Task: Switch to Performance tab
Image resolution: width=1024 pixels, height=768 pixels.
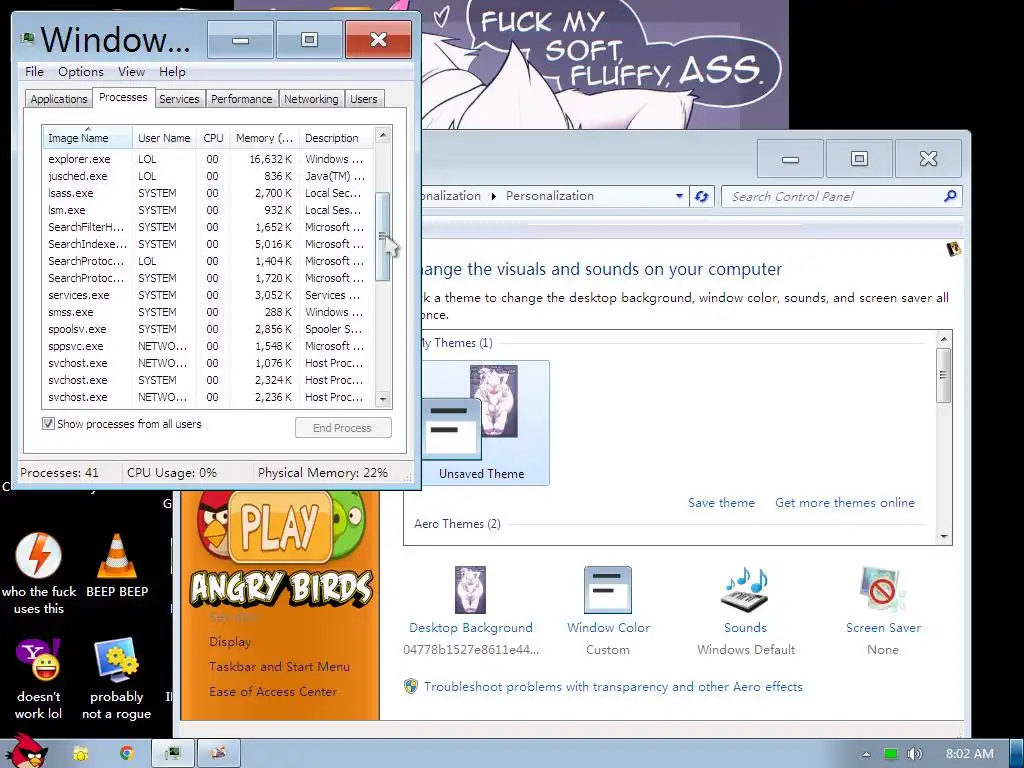Action: [x=241, y=99]
